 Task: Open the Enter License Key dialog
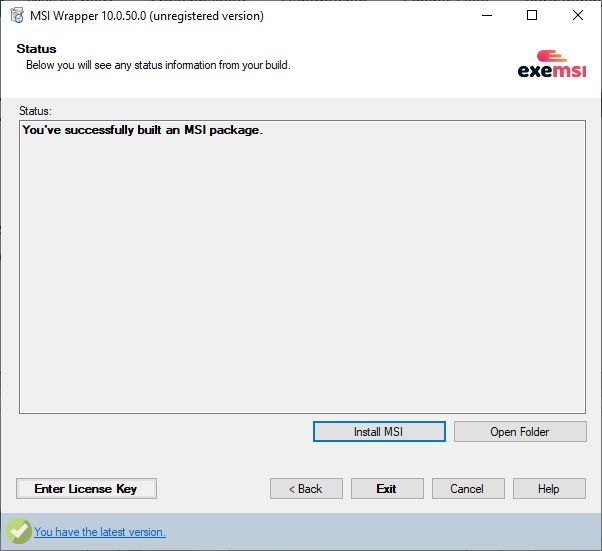click(86, 488)
